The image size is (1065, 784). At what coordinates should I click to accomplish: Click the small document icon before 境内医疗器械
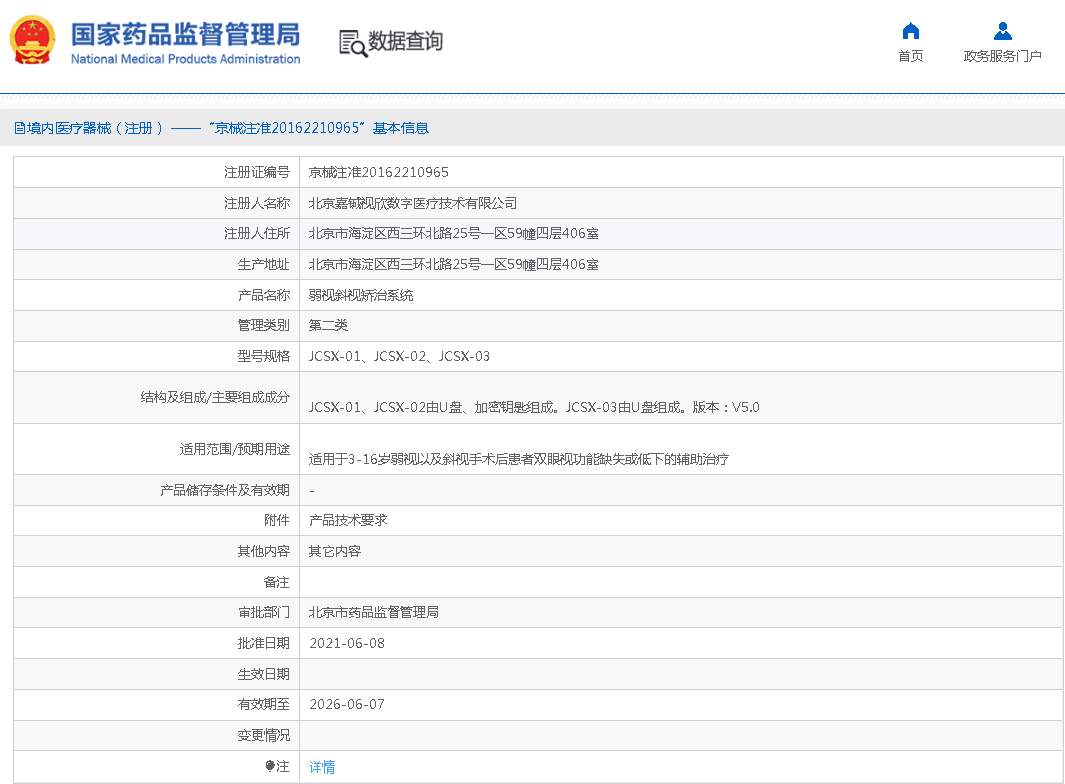(x=19, y=128)
